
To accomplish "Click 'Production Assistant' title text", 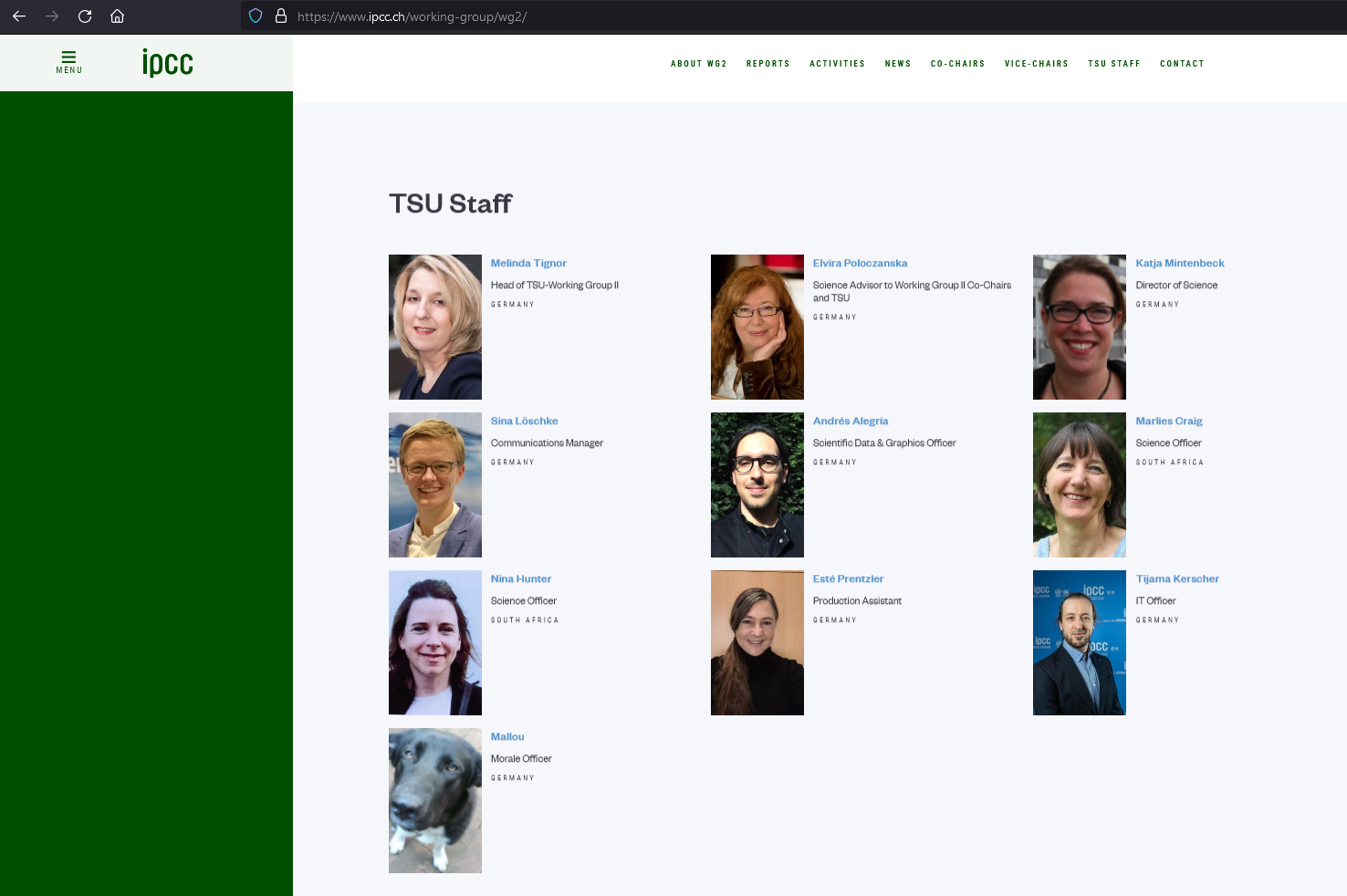I will pyautogui.click(x=857, y=600).
